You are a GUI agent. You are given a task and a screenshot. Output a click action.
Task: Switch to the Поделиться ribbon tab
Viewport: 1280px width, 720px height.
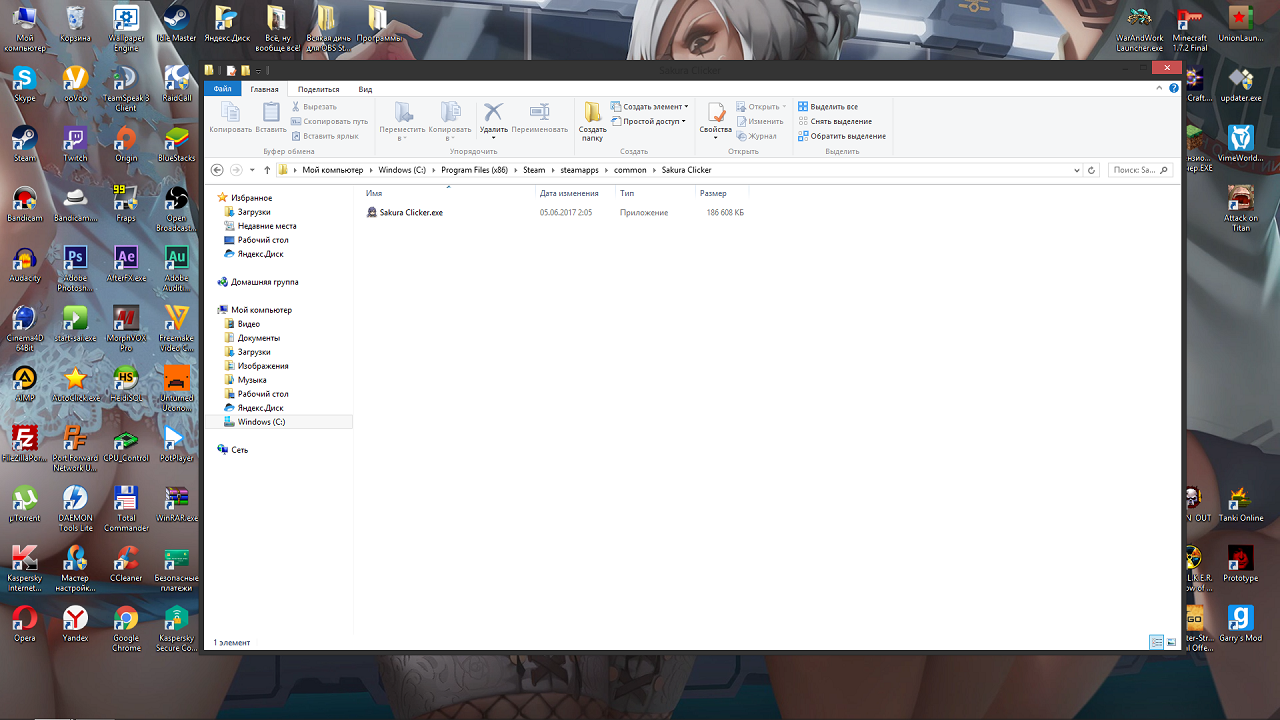point(318,89)
